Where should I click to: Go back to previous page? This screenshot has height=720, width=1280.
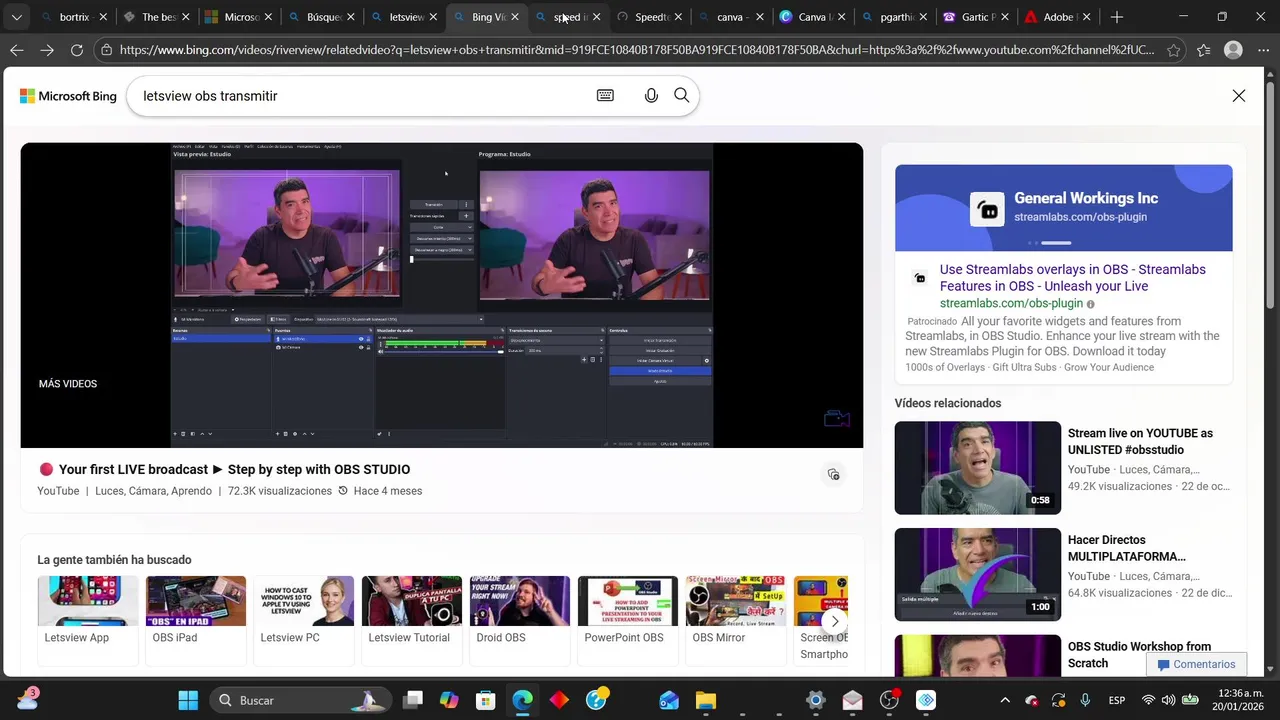click(17, 50)
